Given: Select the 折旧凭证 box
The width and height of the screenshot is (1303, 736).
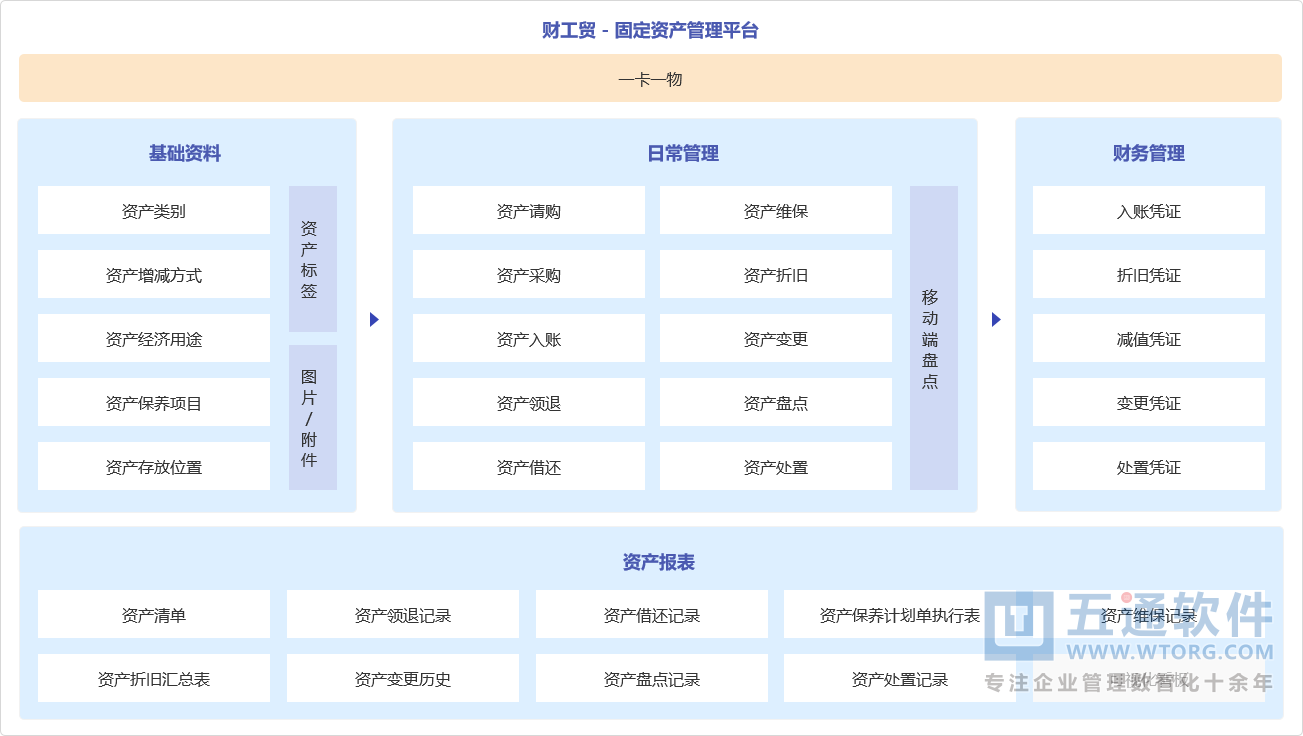Looking at the screenshot, I should 1149,275.
